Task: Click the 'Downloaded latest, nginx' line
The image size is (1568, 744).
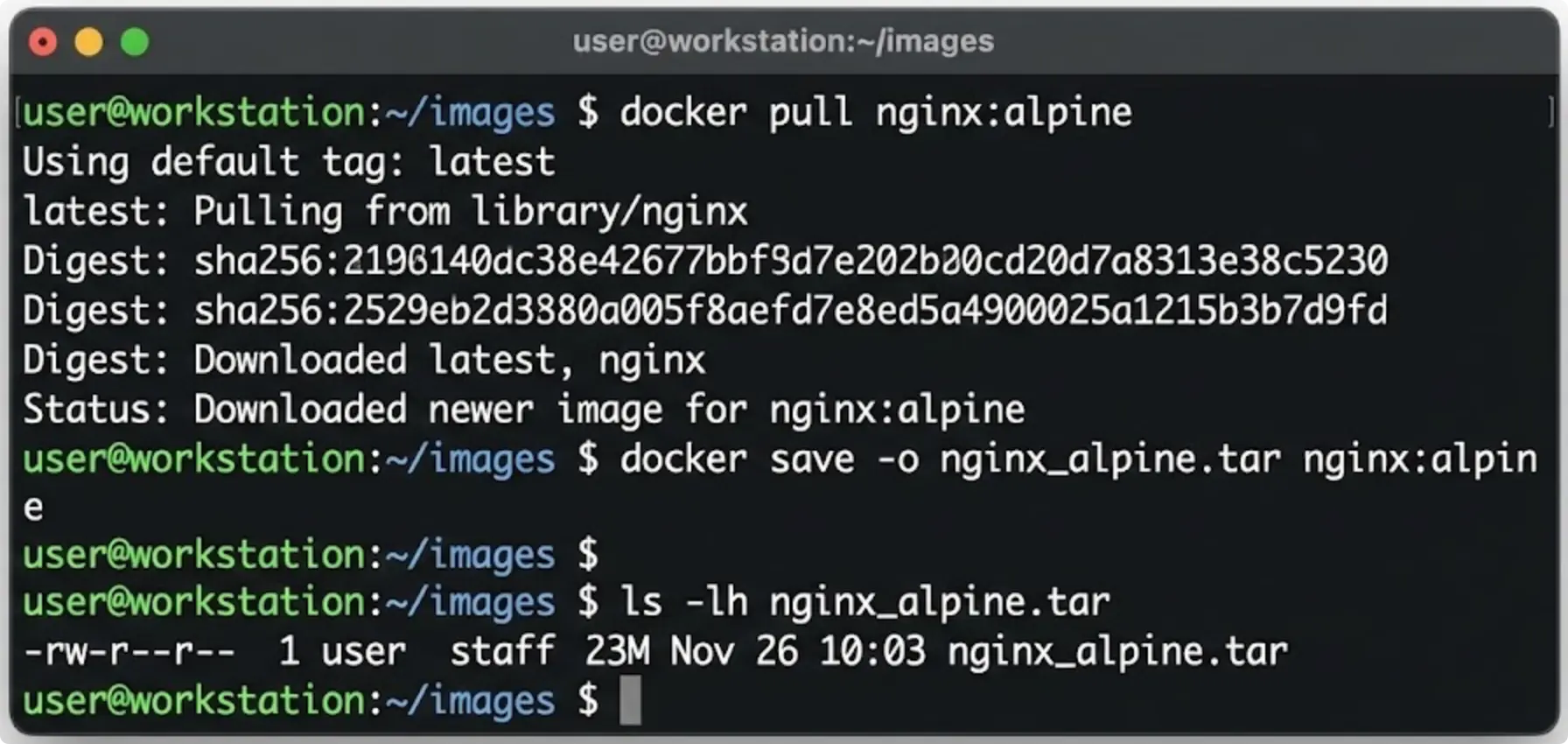Action: click(x=449, y=361)
